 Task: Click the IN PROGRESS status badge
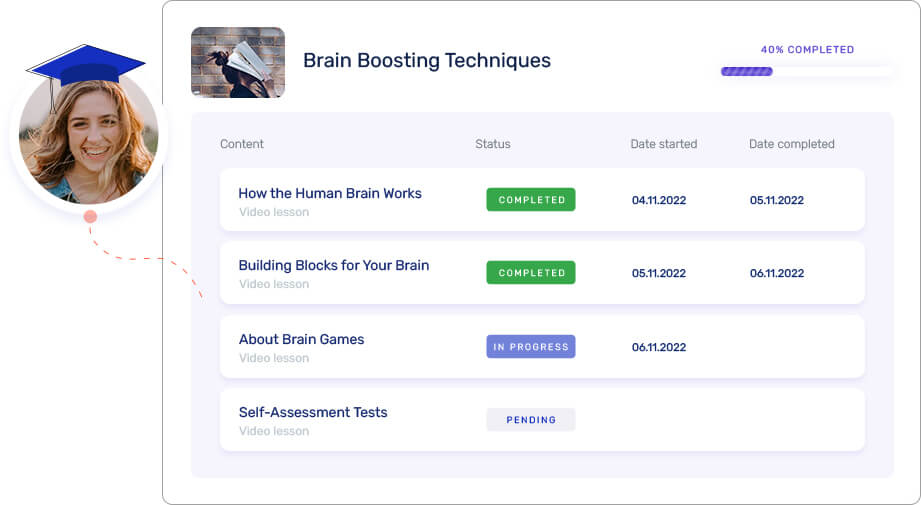coord(531,346)
